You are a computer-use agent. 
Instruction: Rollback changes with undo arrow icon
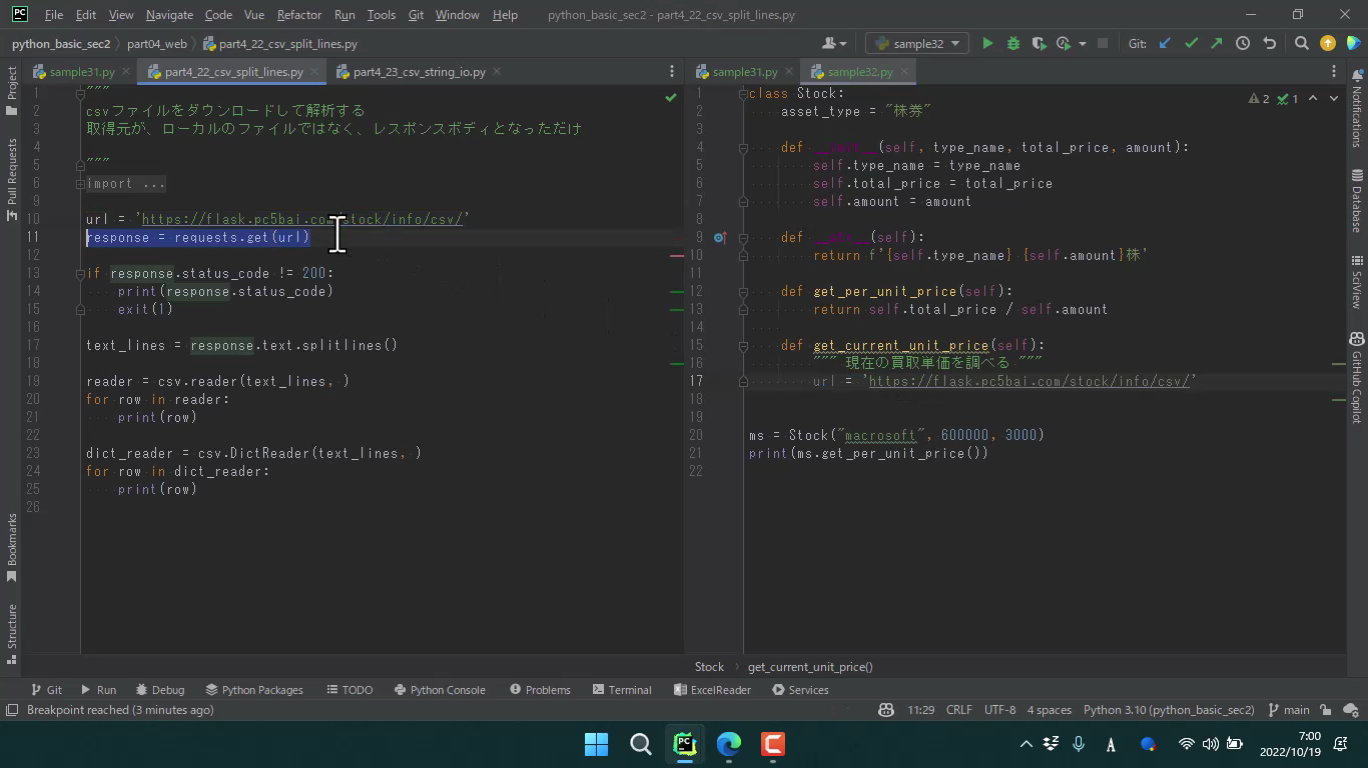point(1269,43)
